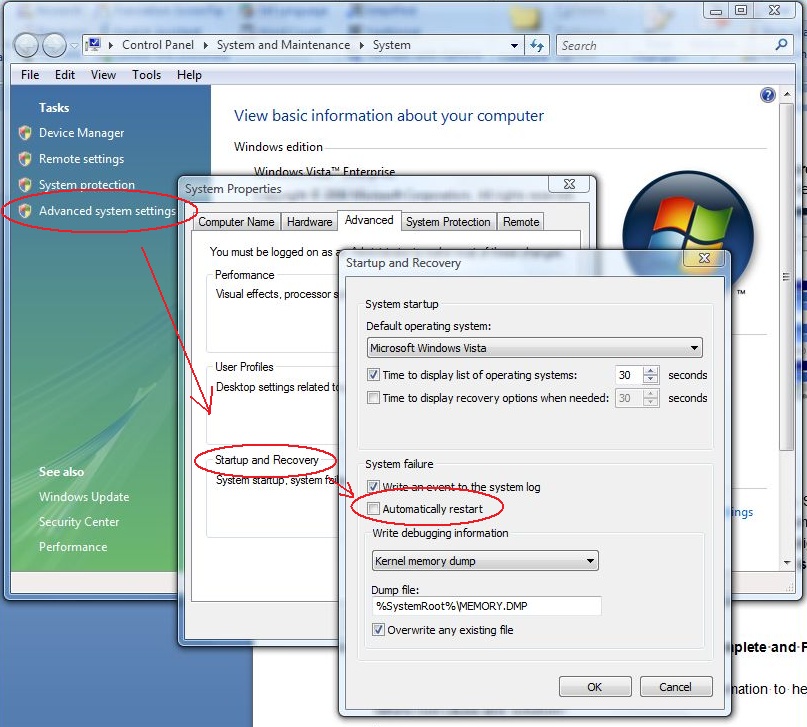This screenshot has width=807, height=727.
Task: Close the System Properties dialog
Action: (569, 184)
